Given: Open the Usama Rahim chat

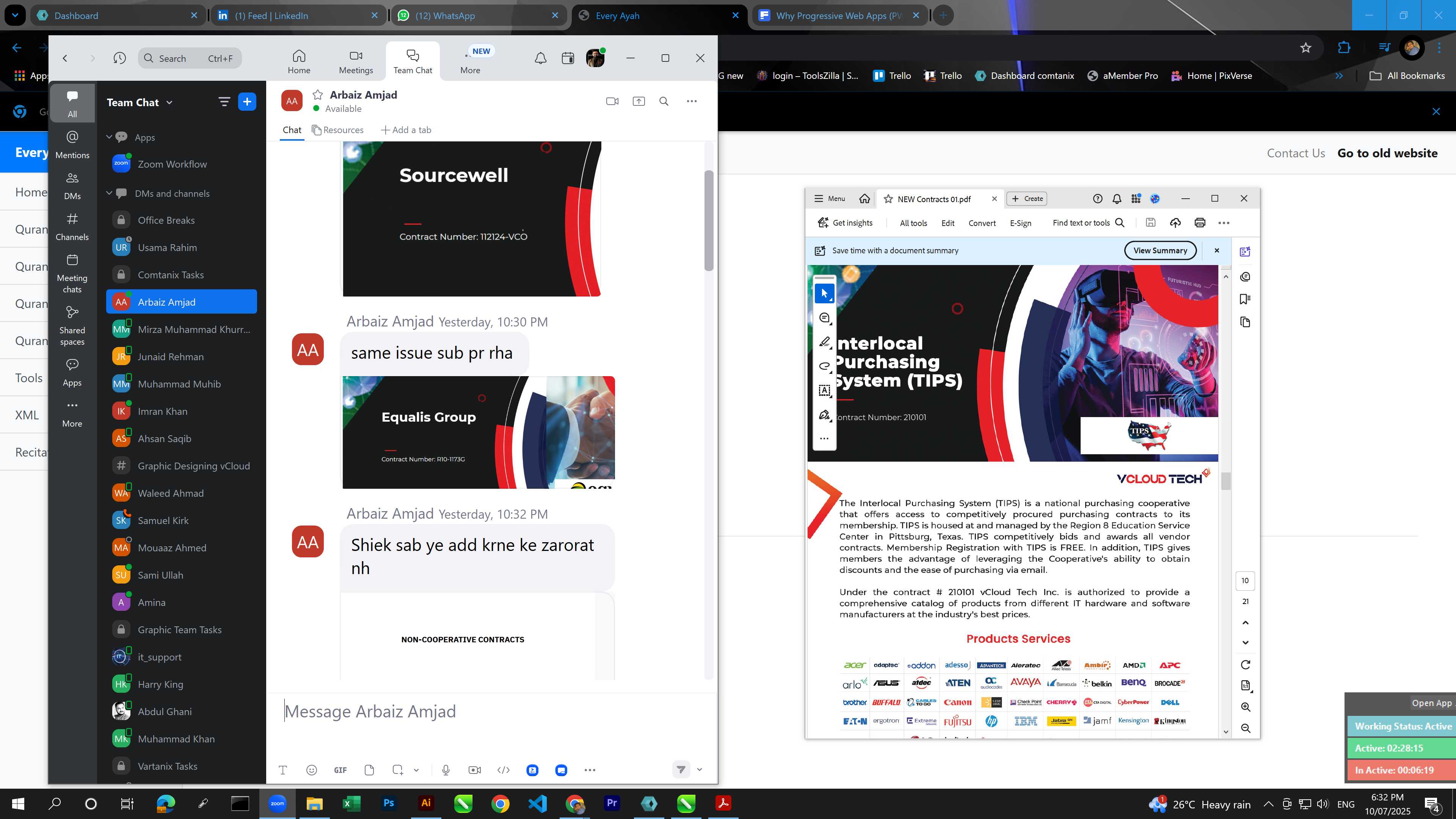Looking at the screenshot, I should tap(182, 248).
